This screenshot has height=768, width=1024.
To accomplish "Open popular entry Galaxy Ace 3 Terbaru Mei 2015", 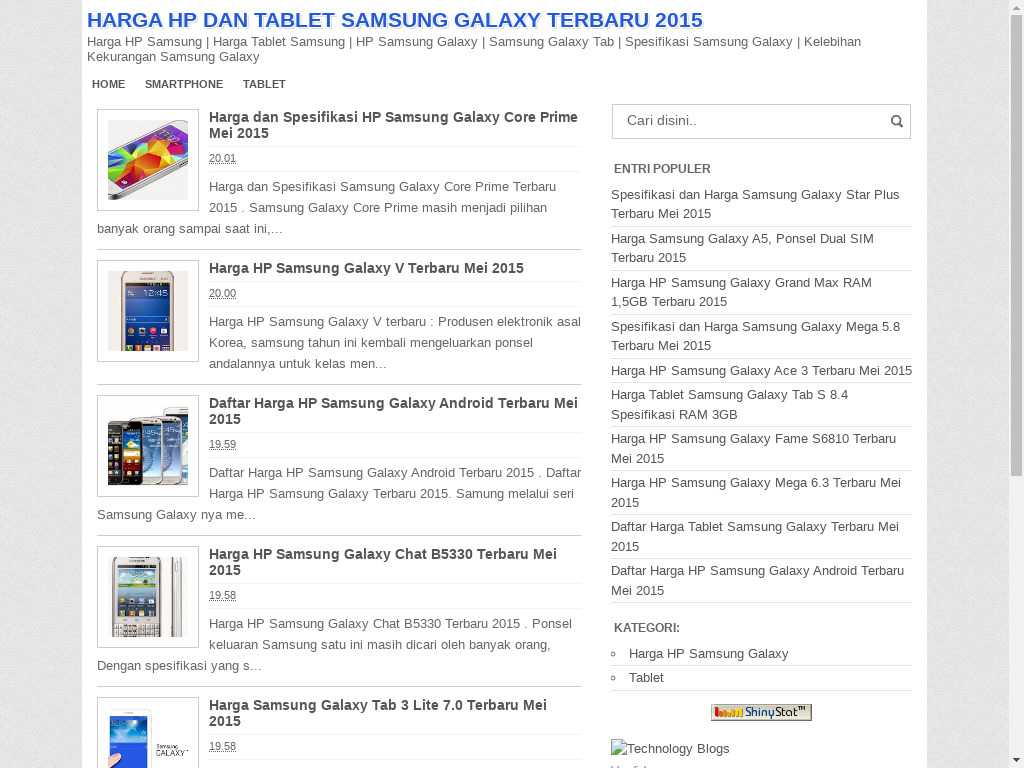I will click(761, 370).
